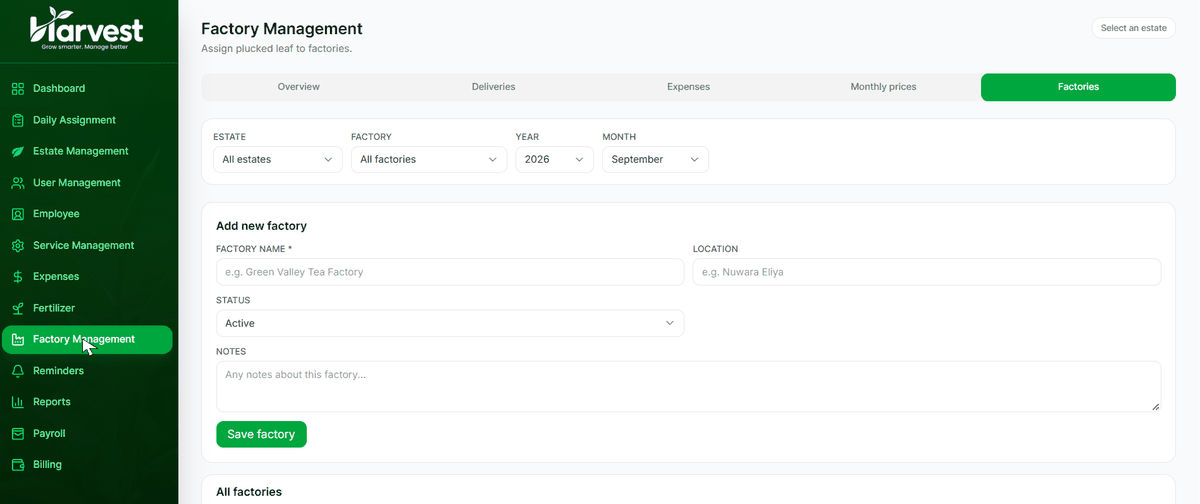Open the Billing page

click(87, 465)
